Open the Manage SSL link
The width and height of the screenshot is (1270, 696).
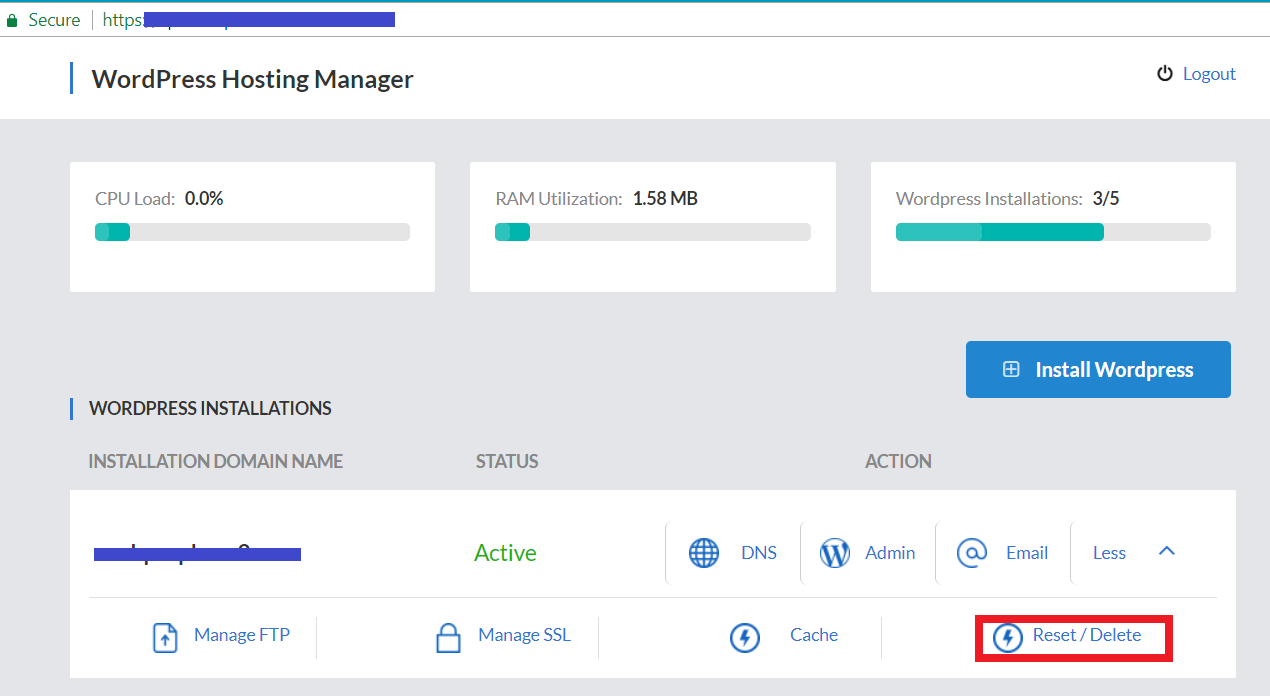tap(525, 635)
